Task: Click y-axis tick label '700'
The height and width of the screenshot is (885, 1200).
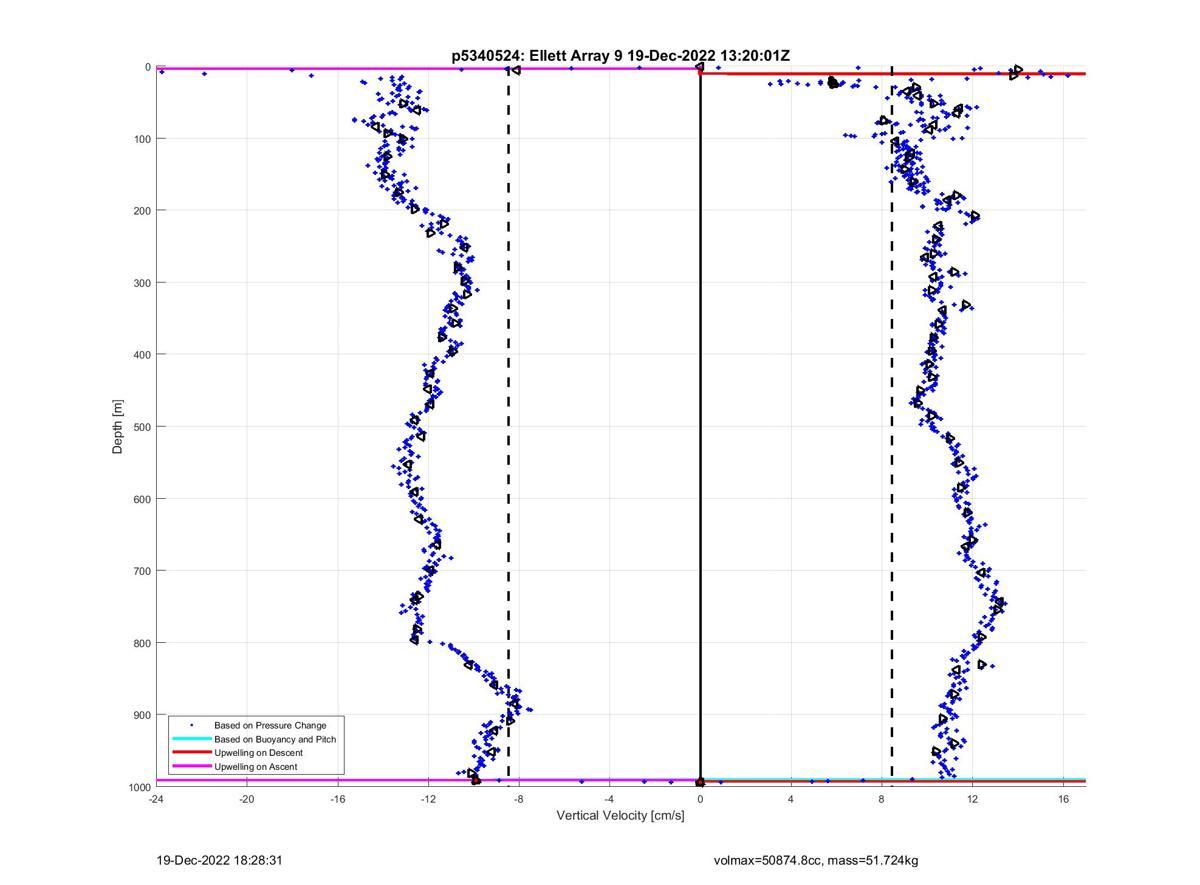Action: pyautogui.click(x=141, y=571)
